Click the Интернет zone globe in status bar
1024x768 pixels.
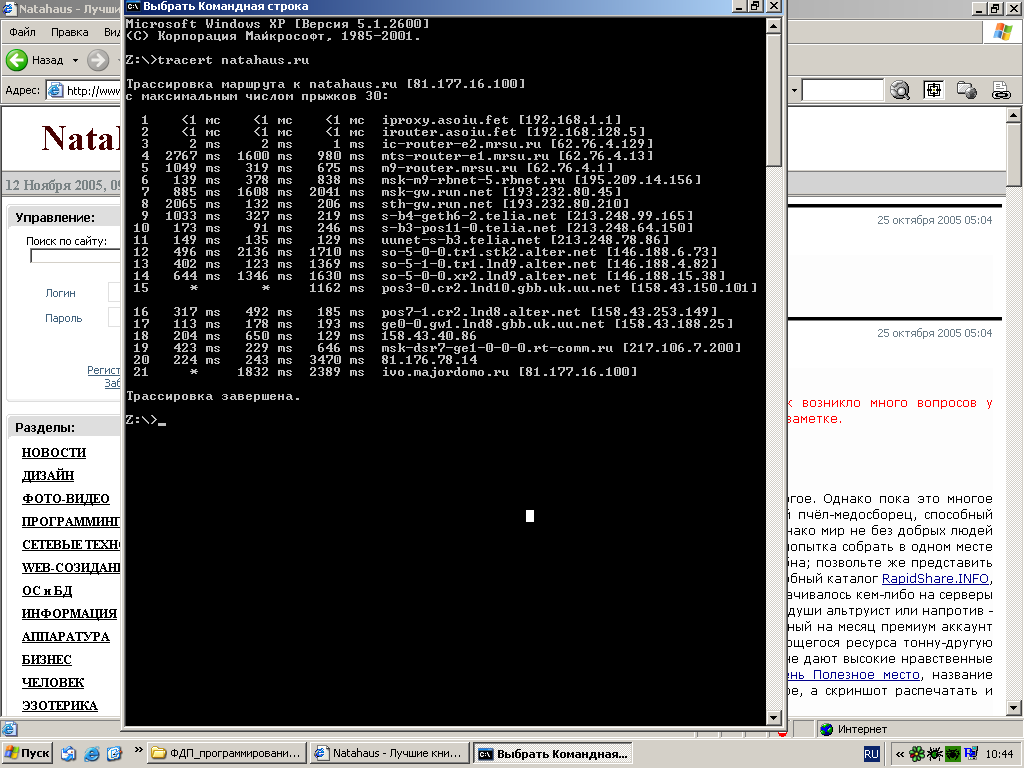(827, 729)
